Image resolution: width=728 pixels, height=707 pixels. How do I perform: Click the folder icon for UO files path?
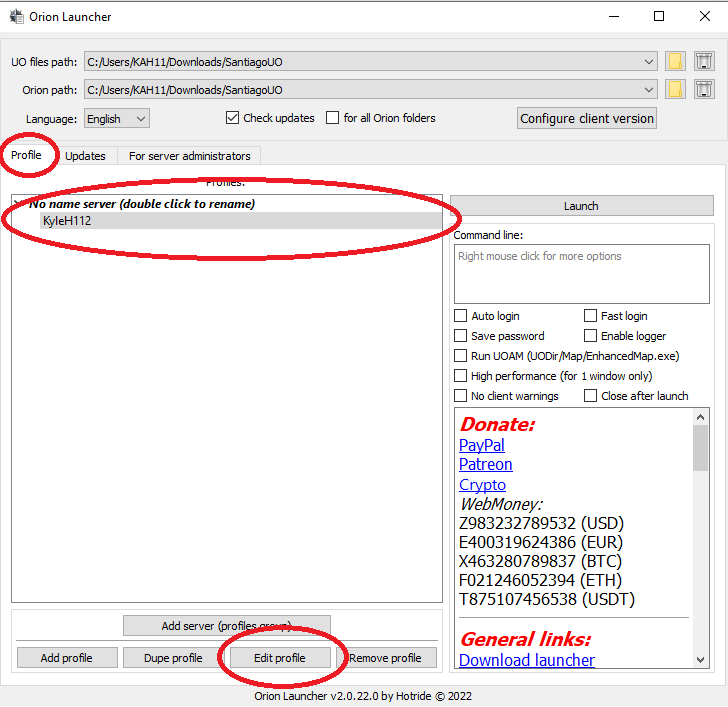[675, 62]
